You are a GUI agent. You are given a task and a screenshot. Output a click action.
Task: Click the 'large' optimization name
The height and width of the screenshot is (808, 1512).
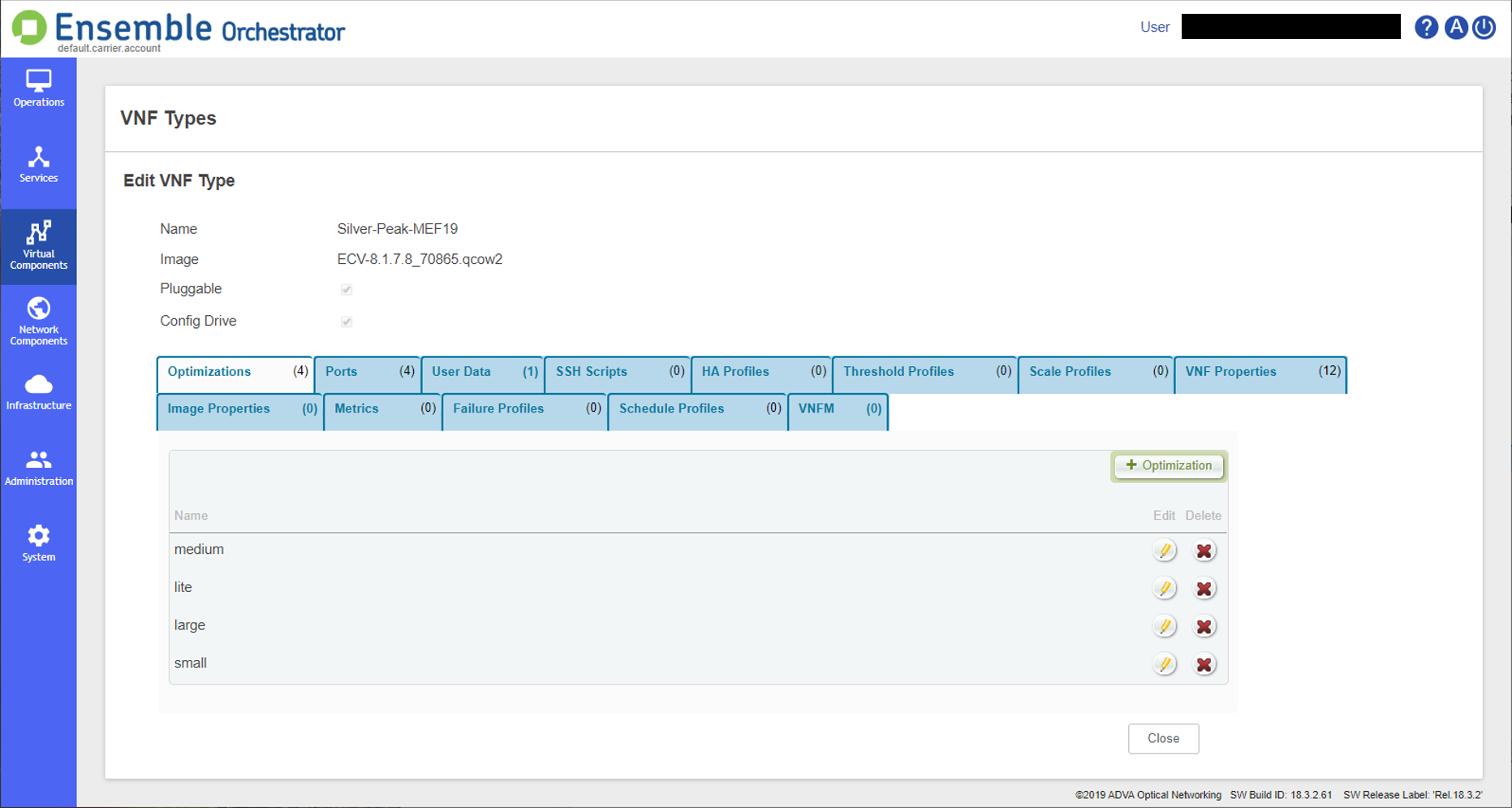point(190,625)
